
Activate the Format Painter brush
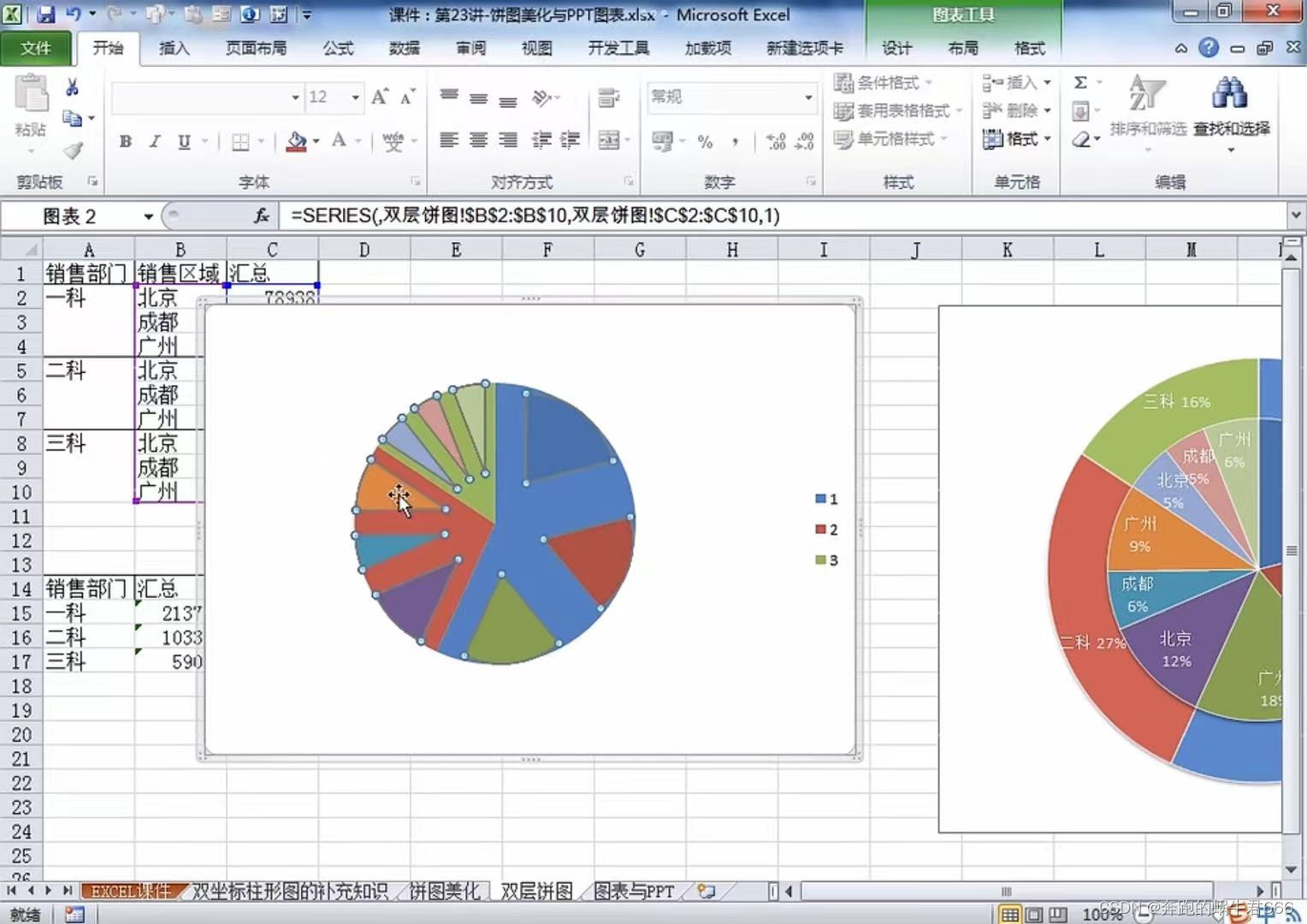pos(73,151)
